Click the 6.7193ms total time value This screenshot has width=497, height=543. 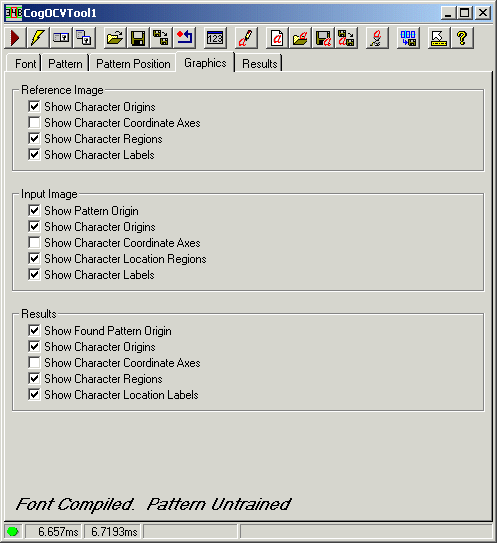tap(113, 532)
